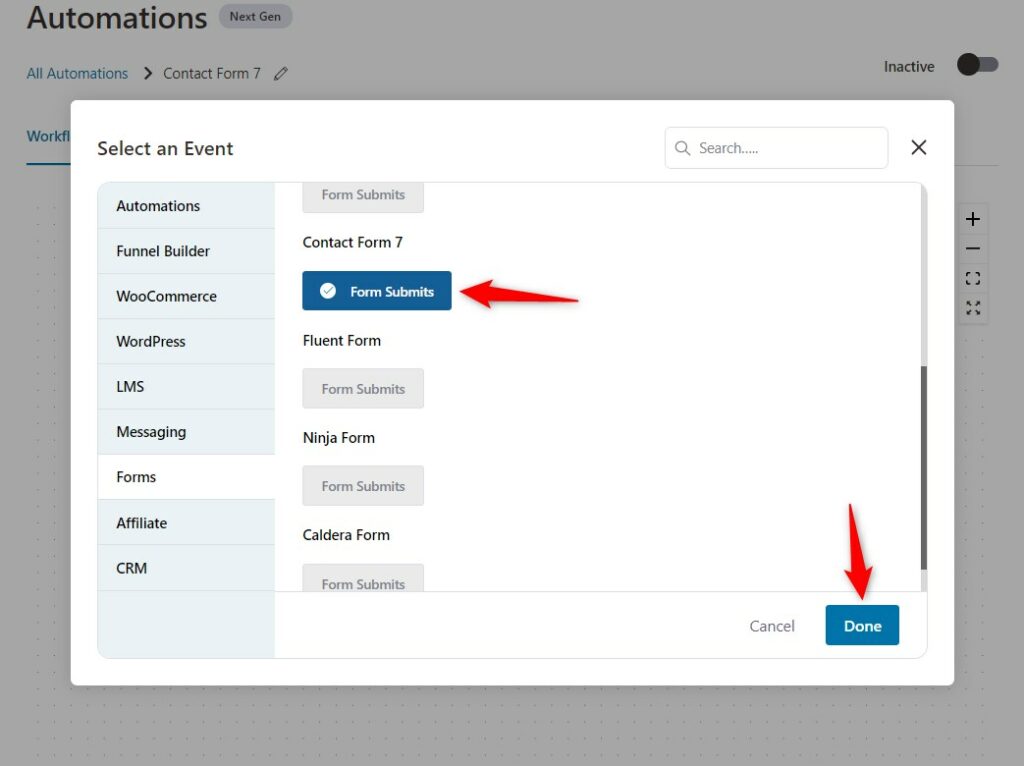This screenshot has width=1024, height=766.
Task: Confirm selection with the Done button
Action: [862, 626]
